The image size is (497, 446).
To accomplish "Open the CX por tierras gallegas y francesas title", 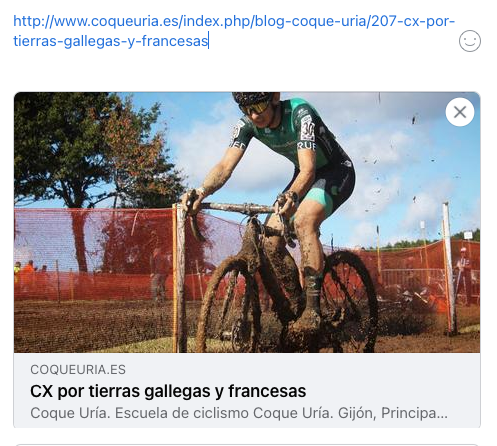I will (168, 391).
